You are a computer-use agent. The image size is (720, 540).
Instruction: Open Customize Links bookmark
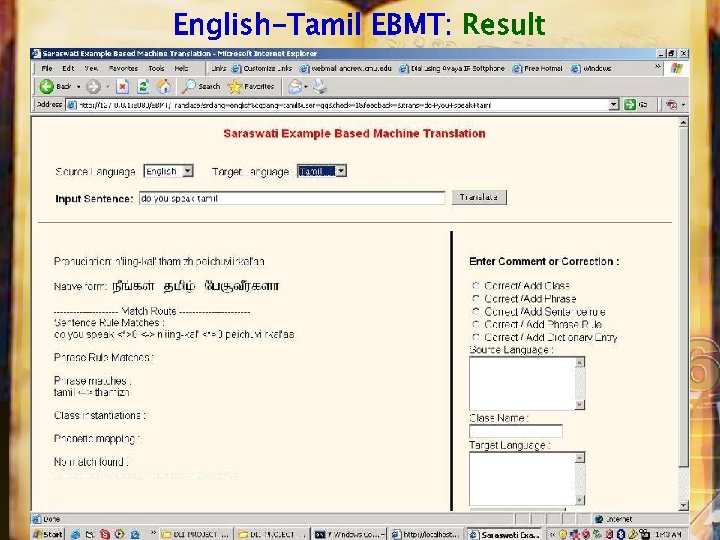pyautogui.click(x=262, y=68)
